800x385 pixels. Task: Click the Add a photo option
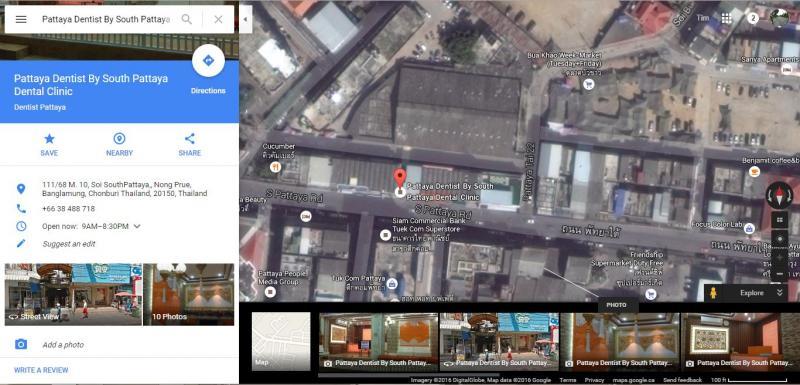[63, 345]
